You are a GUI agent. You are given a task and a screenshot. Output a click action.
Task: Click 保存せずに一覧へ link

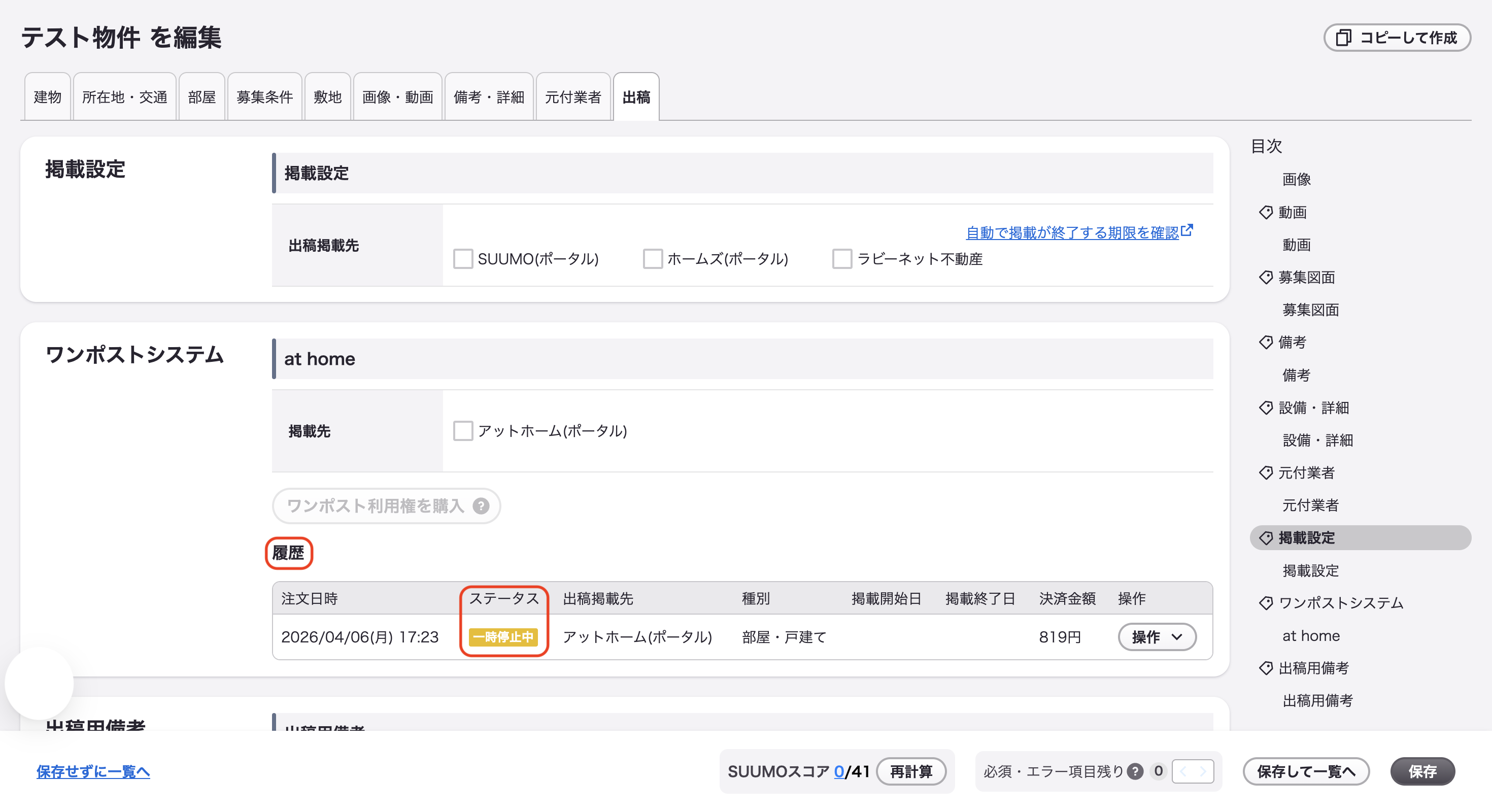point(93,771)
